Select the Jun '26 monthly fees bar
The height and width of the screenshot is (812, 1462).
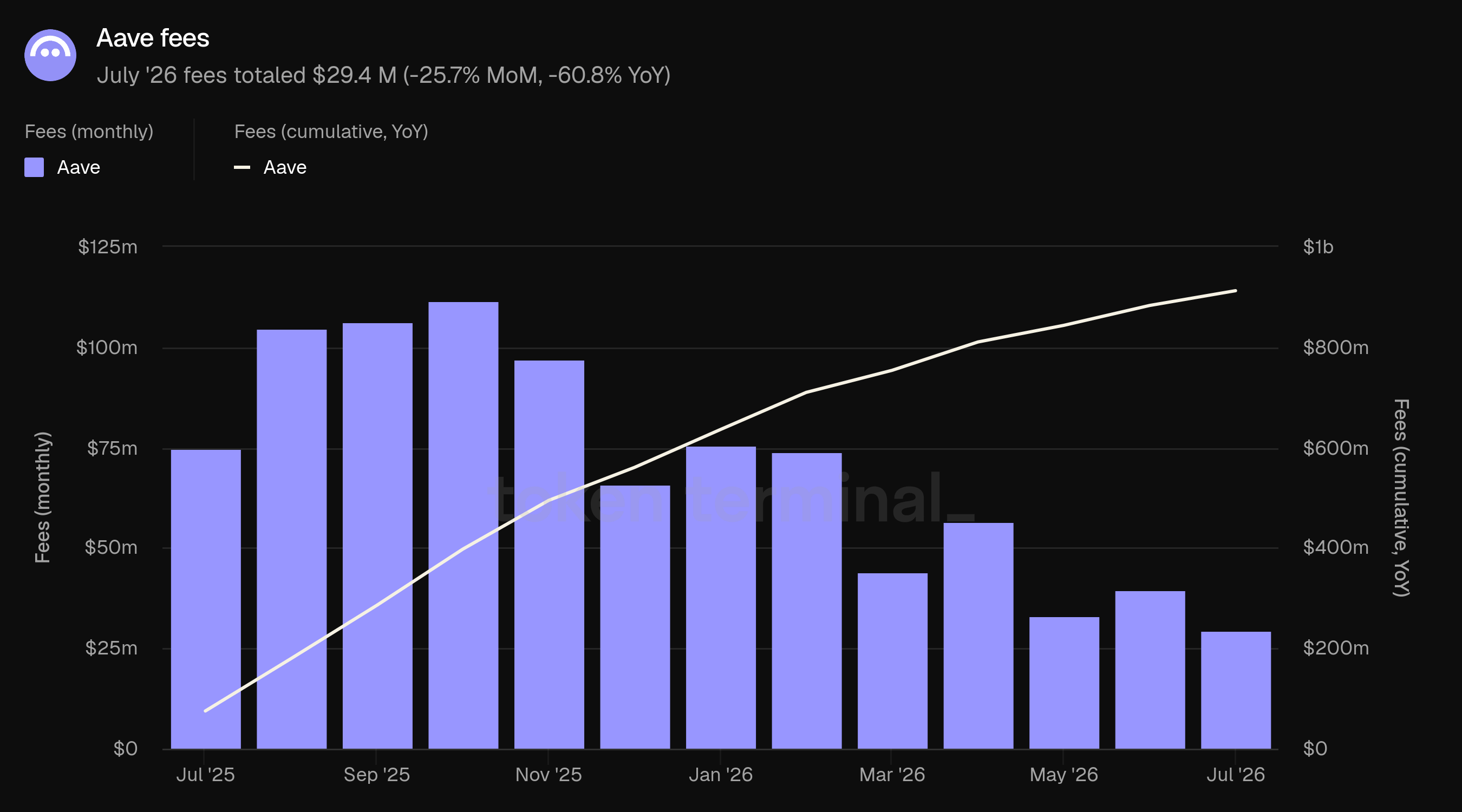click(x=1151, y=670)
